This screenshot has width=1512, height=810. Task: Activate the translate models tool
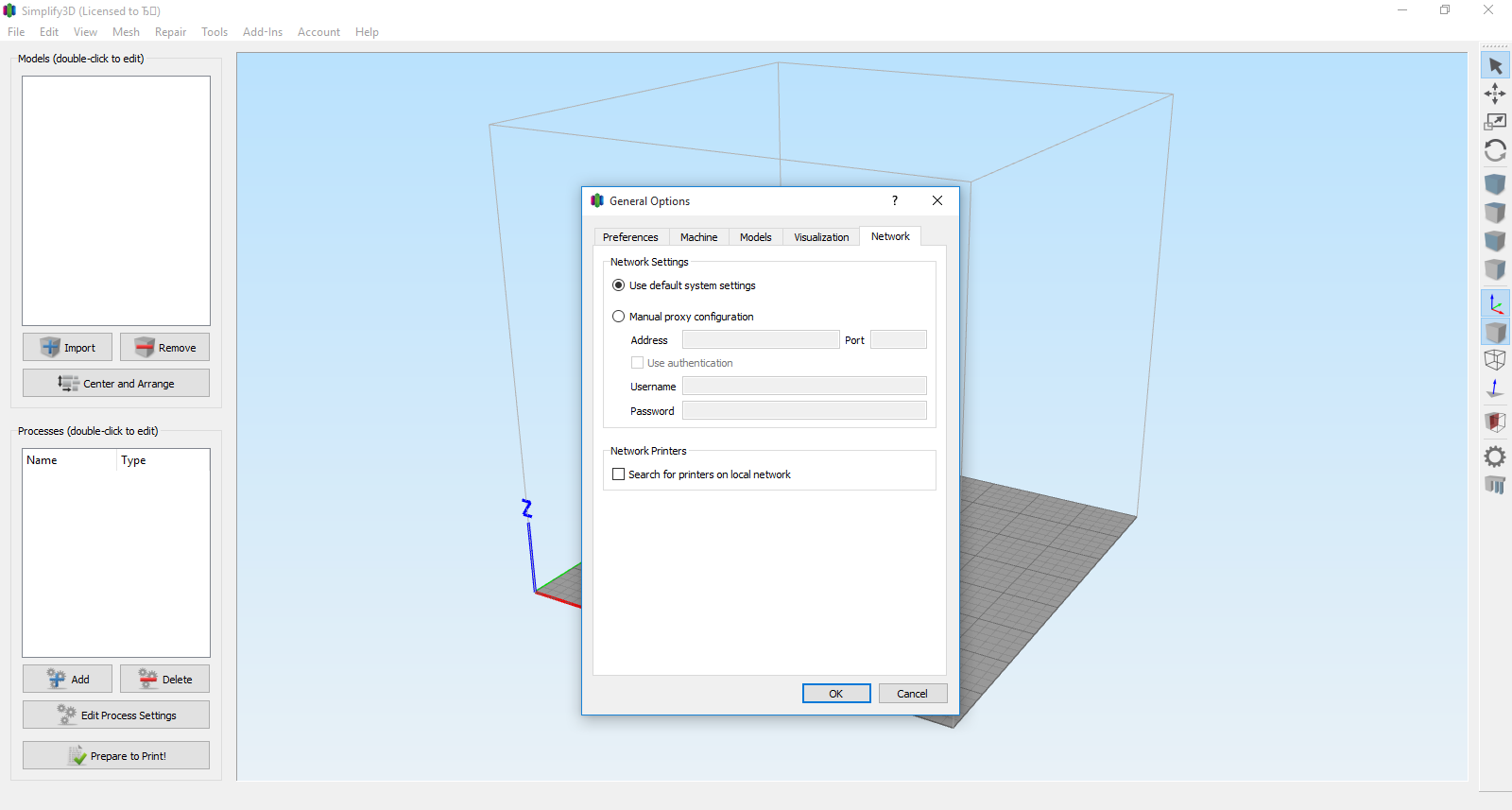coord(1495,93)
